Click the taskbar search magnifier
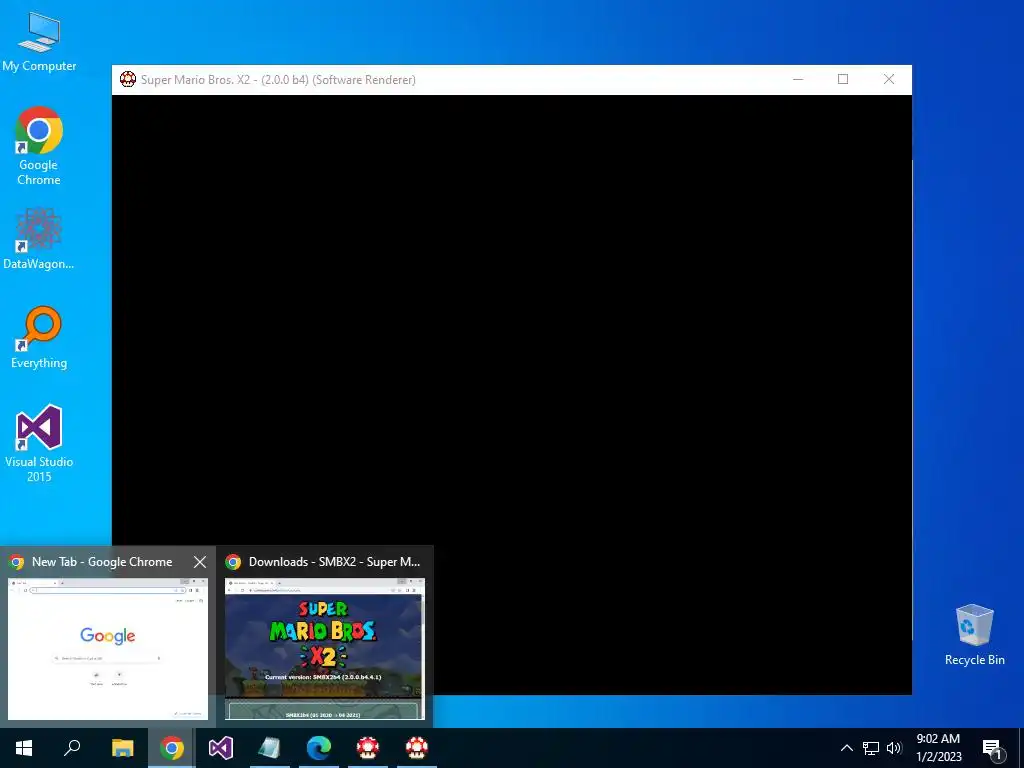Viewport: 1024px width, 768px height. point(72,748)
